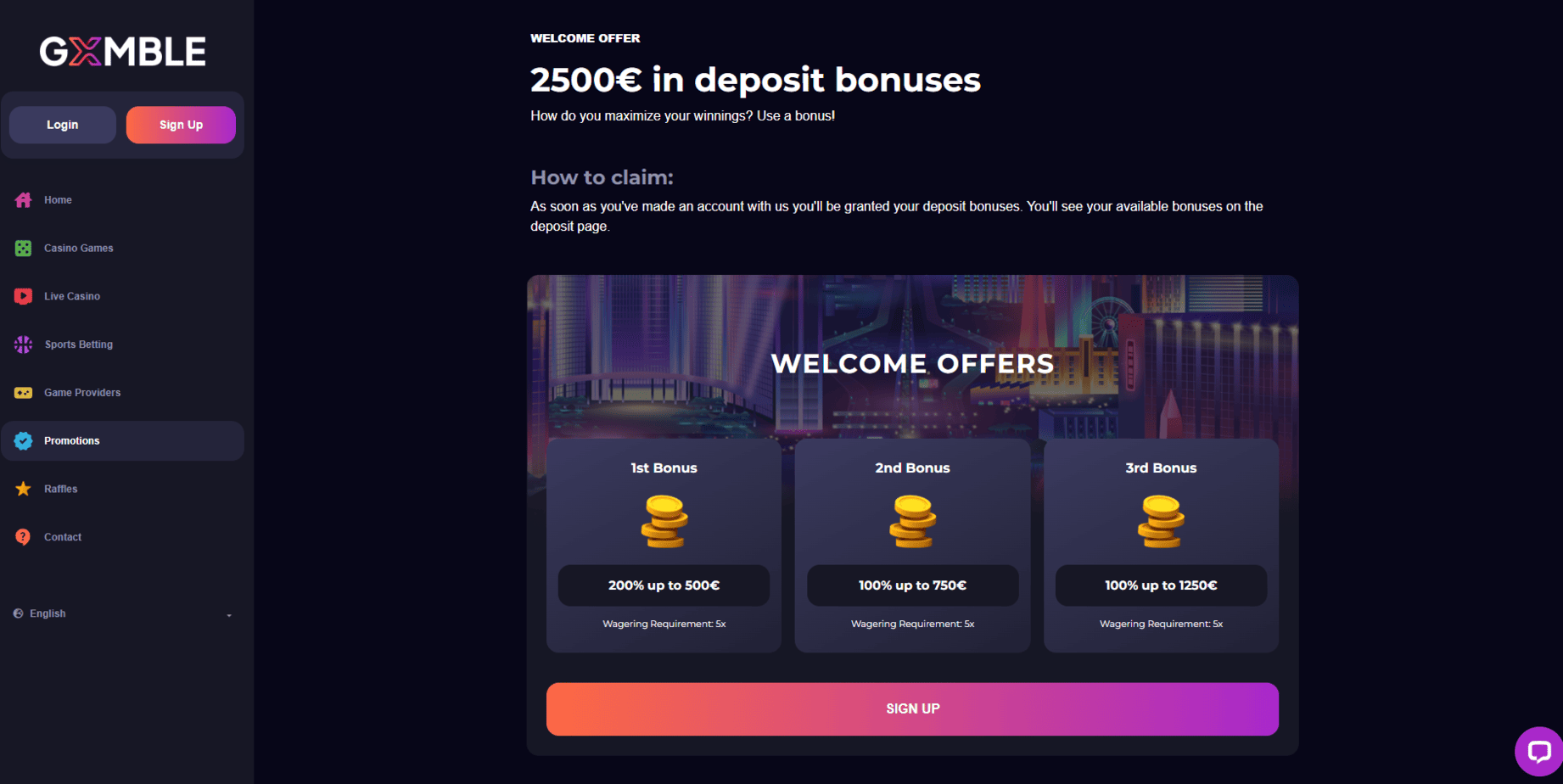This screenshot has width=1563, height=784.
Task: Go to the Raffles menu item
Action: (x=60, y=490)
